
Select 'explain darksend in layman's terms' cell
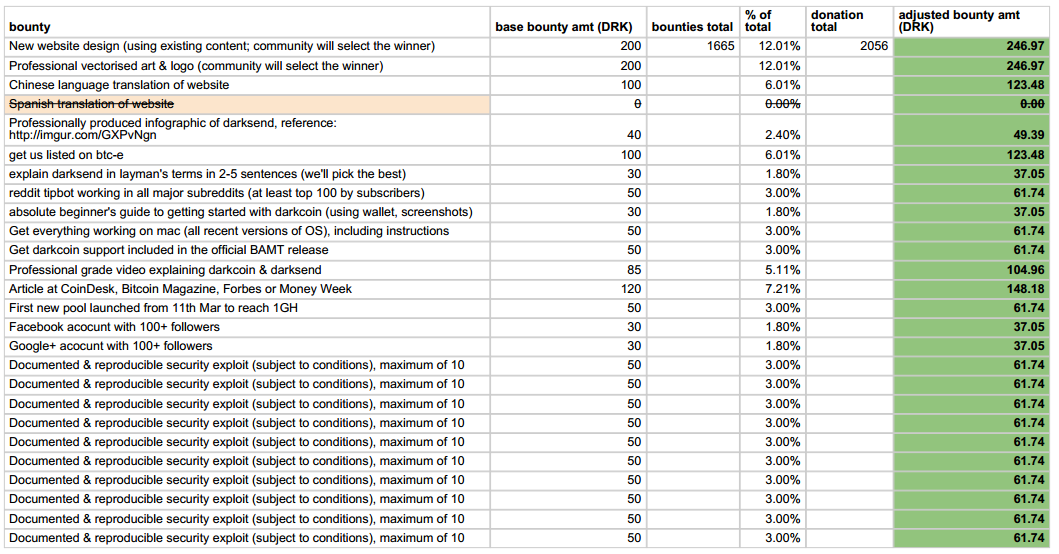(247, 174)
